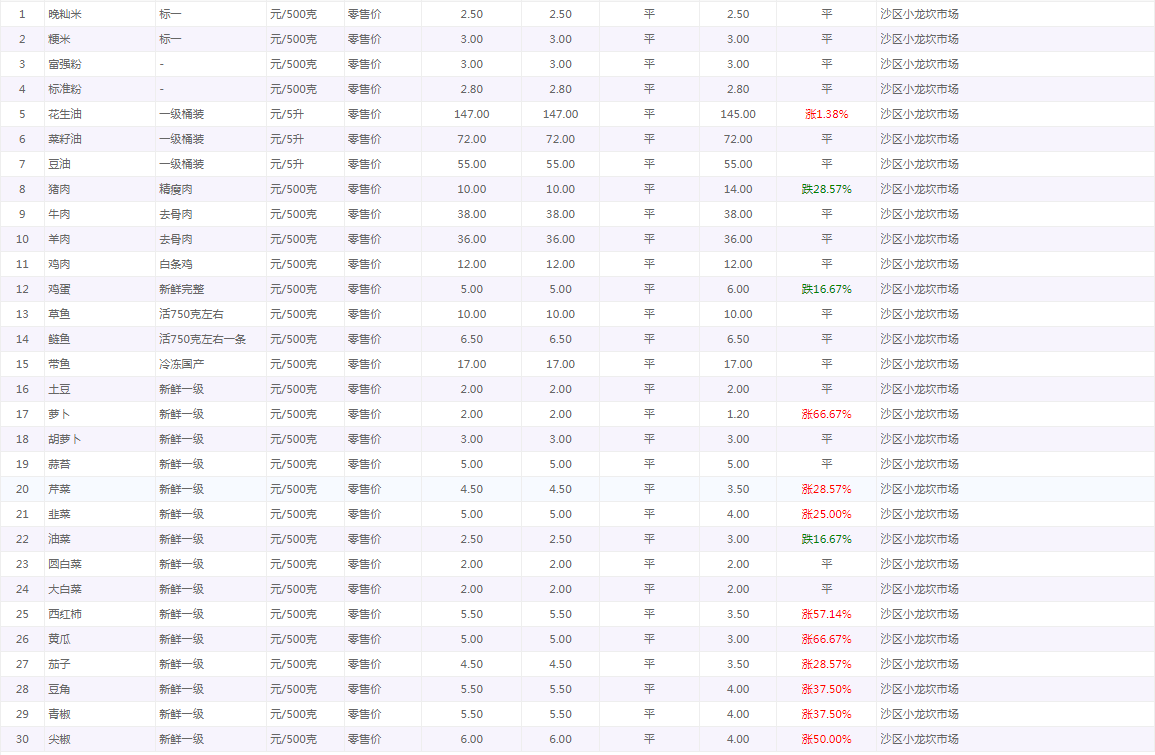Select the 西红柿 product name
The height and width of the screenshot is (755, 1155).
[66, 614]
